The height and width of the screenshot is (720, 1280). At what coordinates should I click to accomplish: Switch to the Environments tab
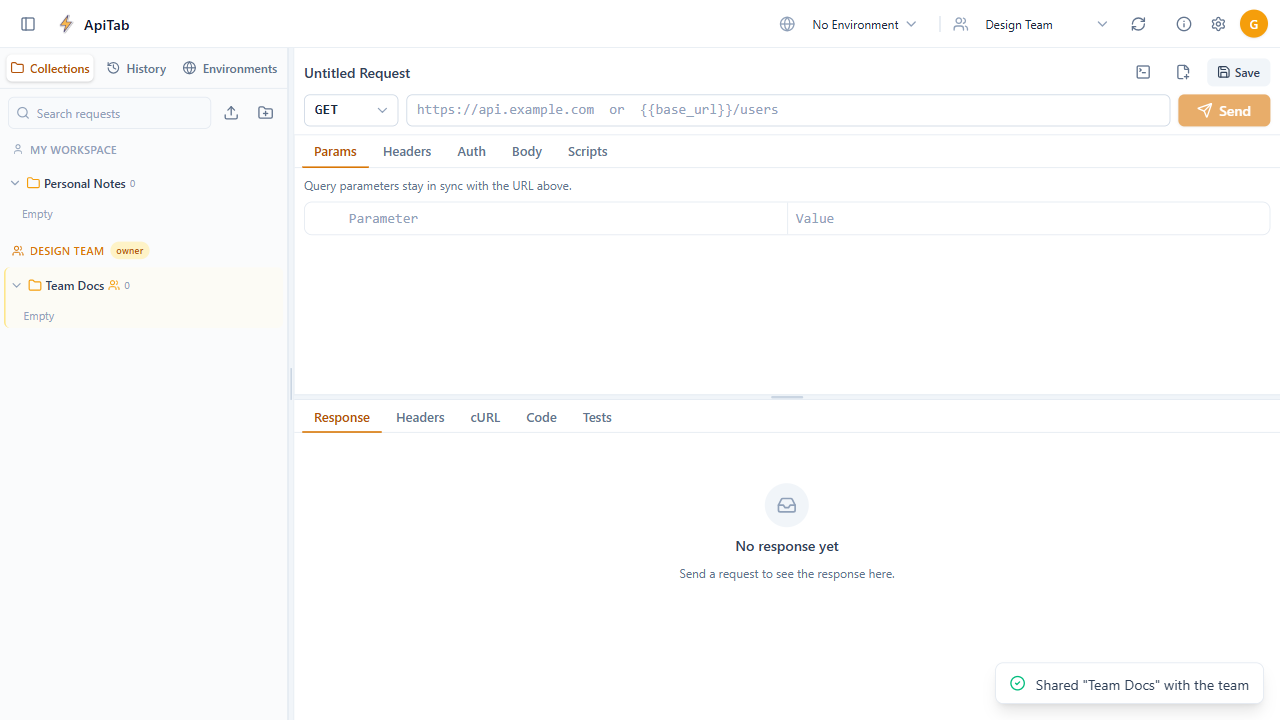(230, 68)
